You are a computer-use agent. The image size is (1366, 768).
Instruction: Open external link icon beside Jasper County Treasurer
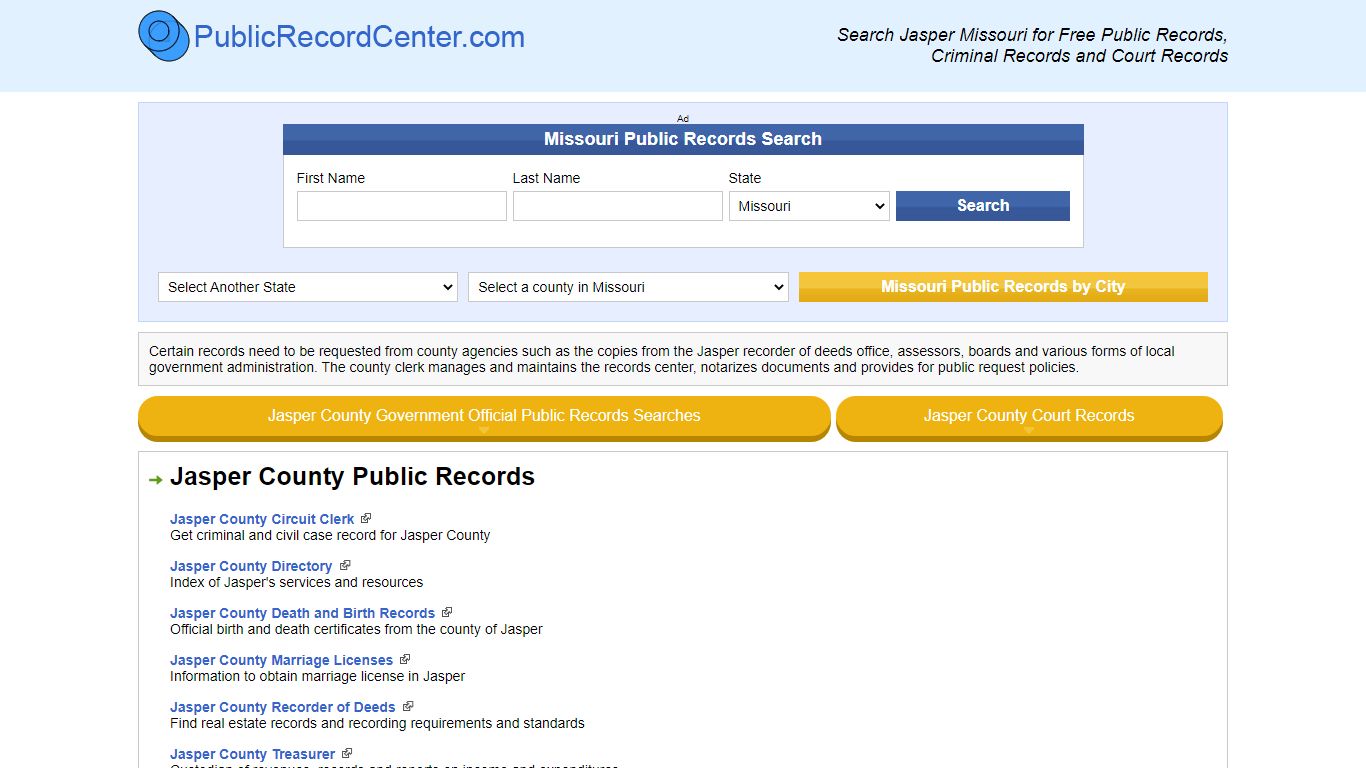click(x=347, y=753)
